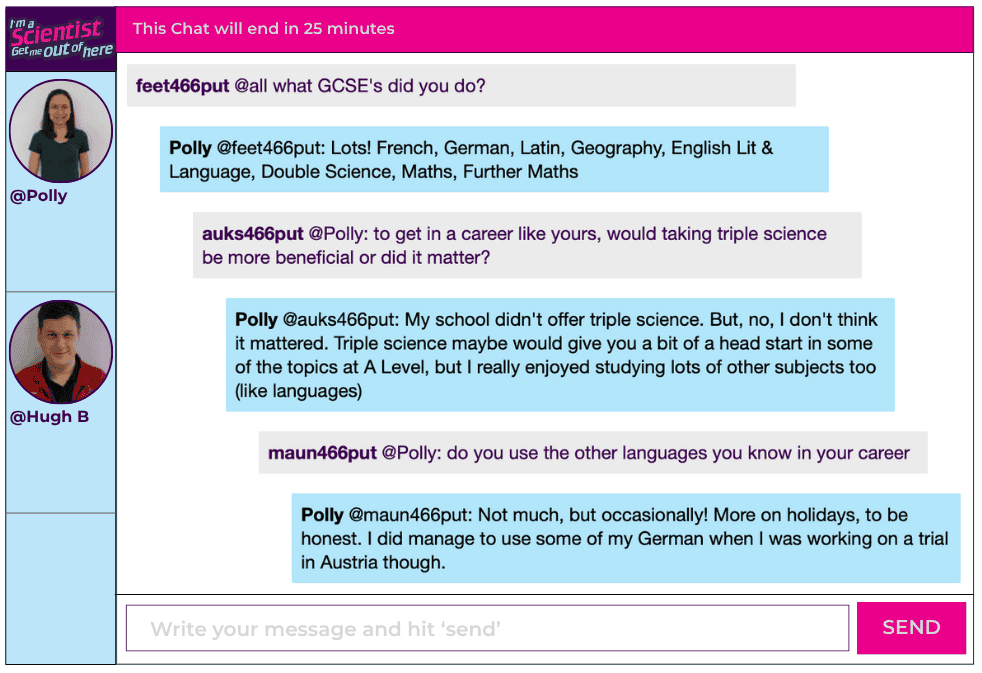Click the feet466put username in the first message

point(182,86)
